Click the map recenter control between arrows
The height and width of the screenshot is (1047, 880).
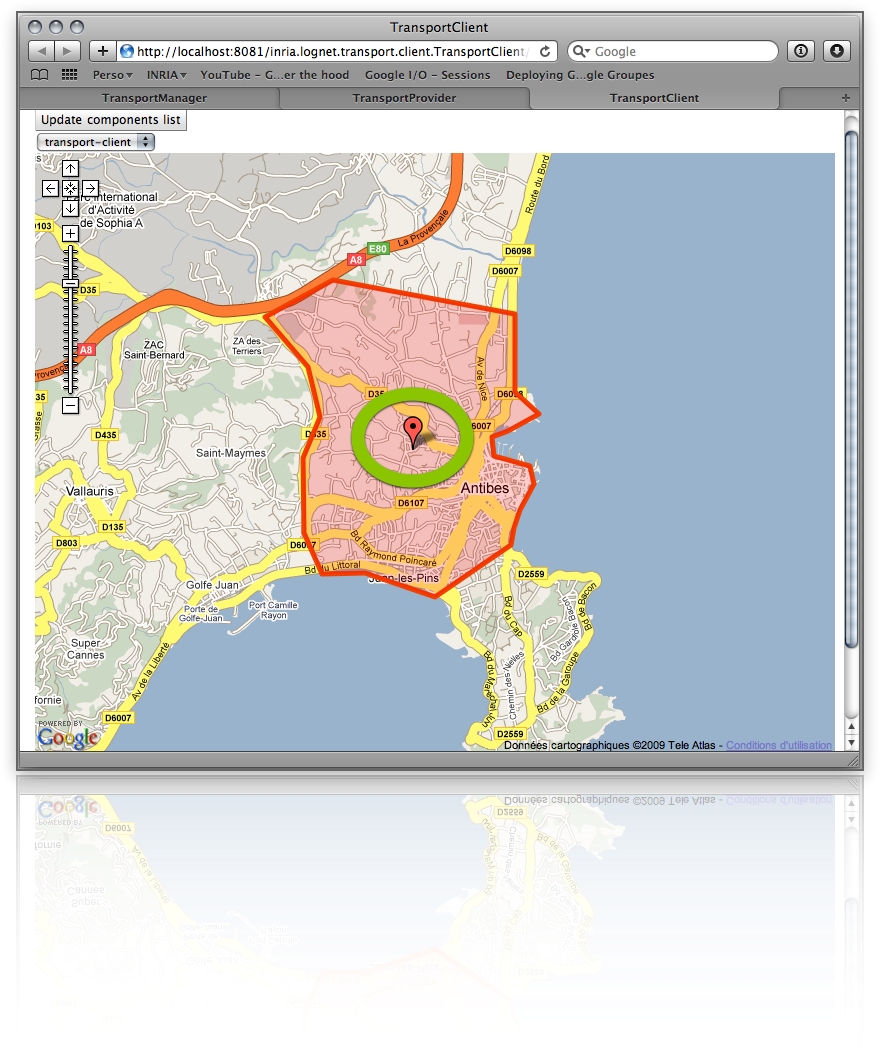click(70, 188)
